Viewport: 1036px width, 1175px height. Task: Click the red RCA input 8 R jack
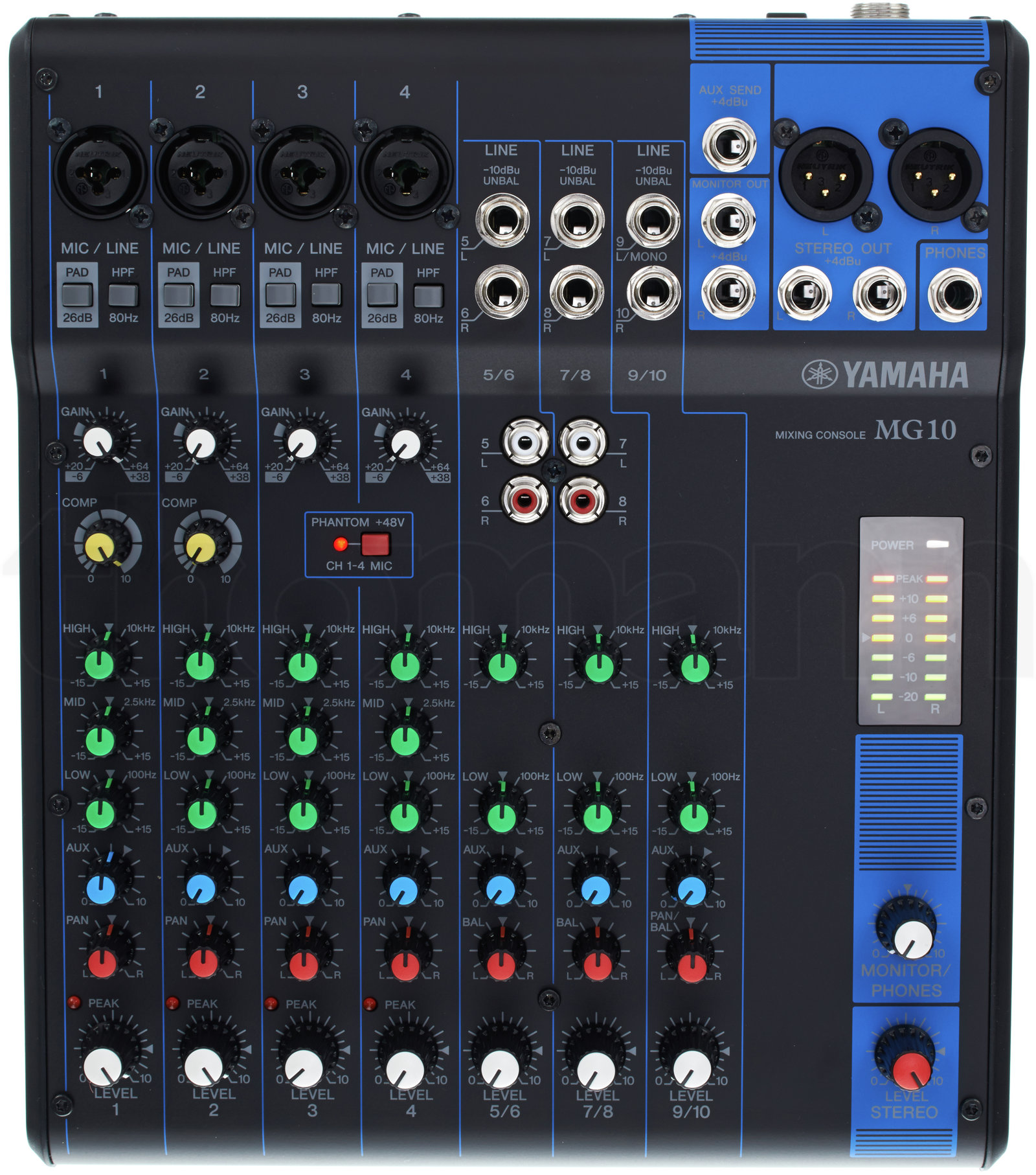coord(582,499)
